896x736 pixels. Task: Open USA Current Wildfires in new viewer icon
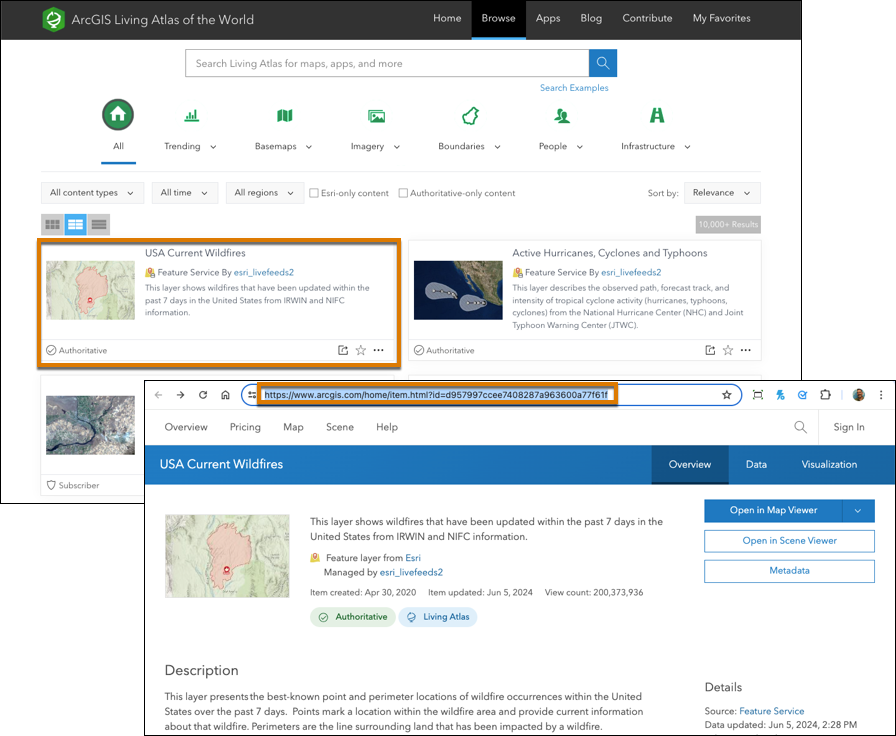point(343,350)
